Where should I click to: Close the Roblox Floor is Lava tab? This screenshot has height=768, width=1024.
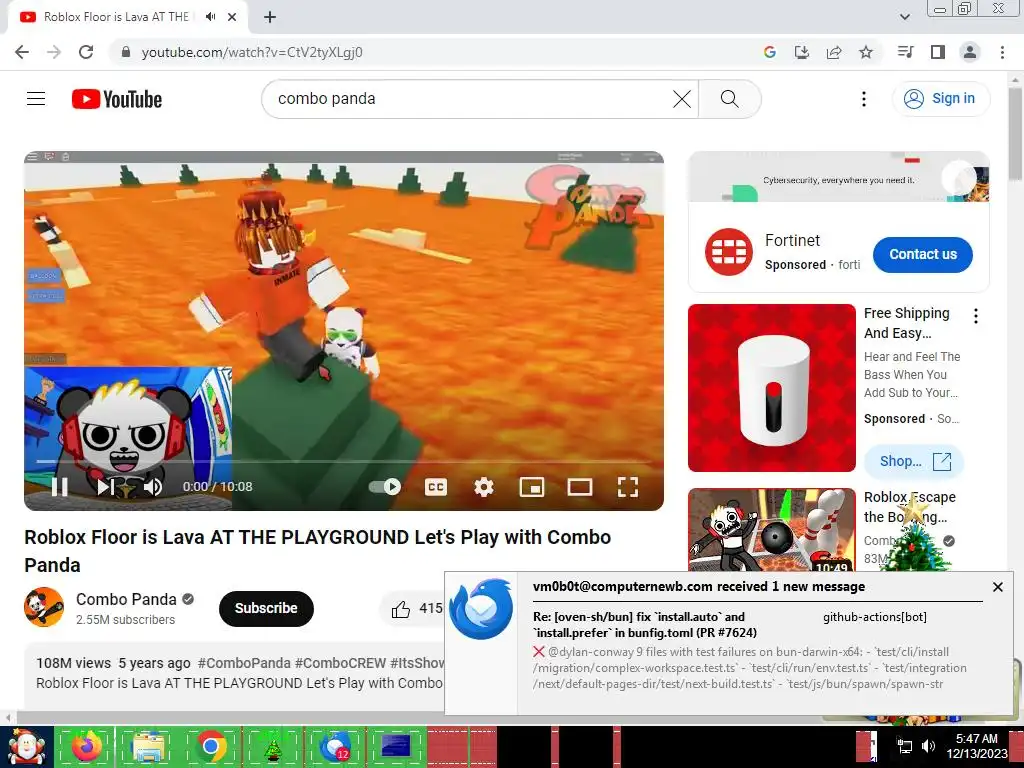232,17
